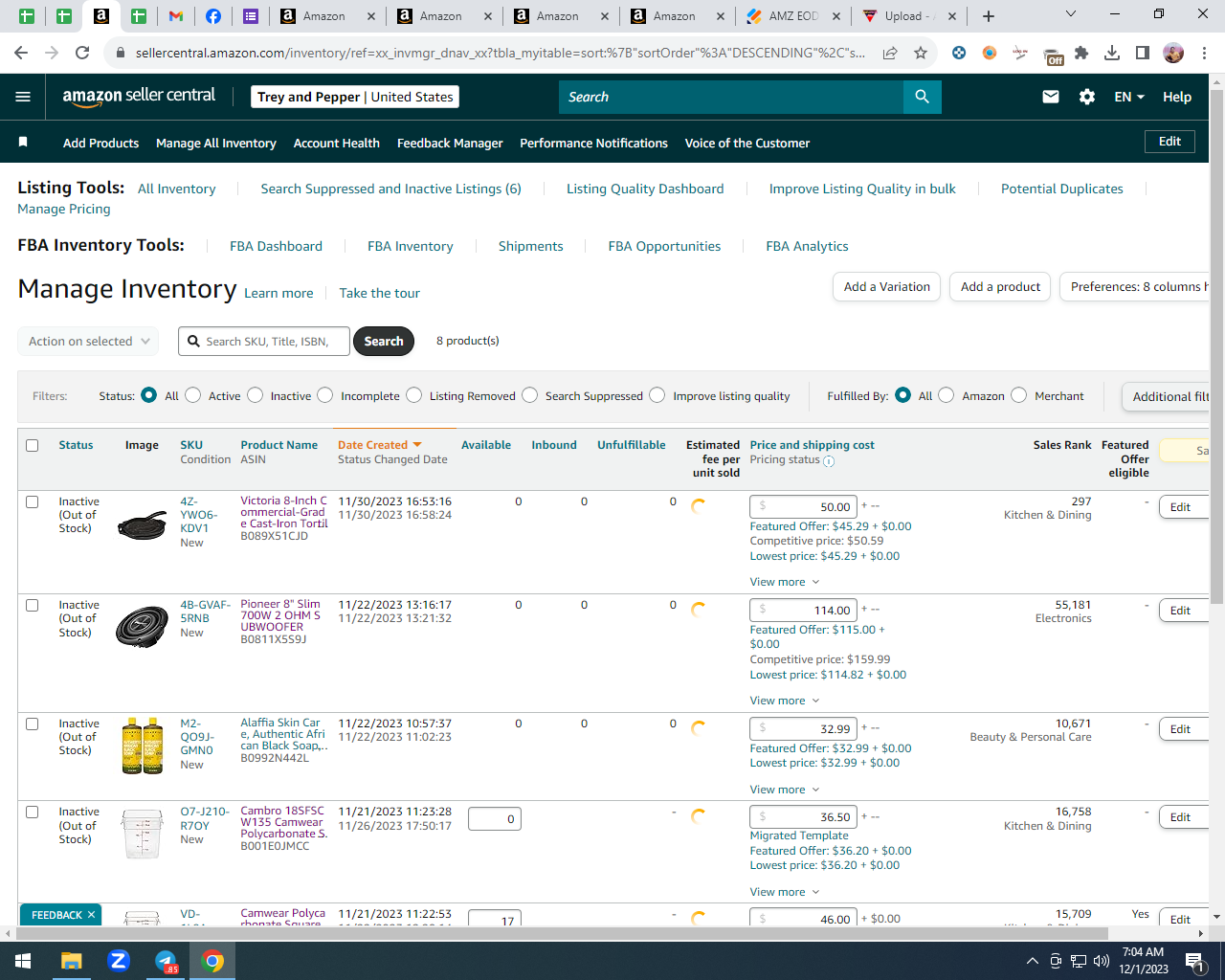Bookmark this page with the star icon
This screenshot has height=980, width=1225.
921,53
